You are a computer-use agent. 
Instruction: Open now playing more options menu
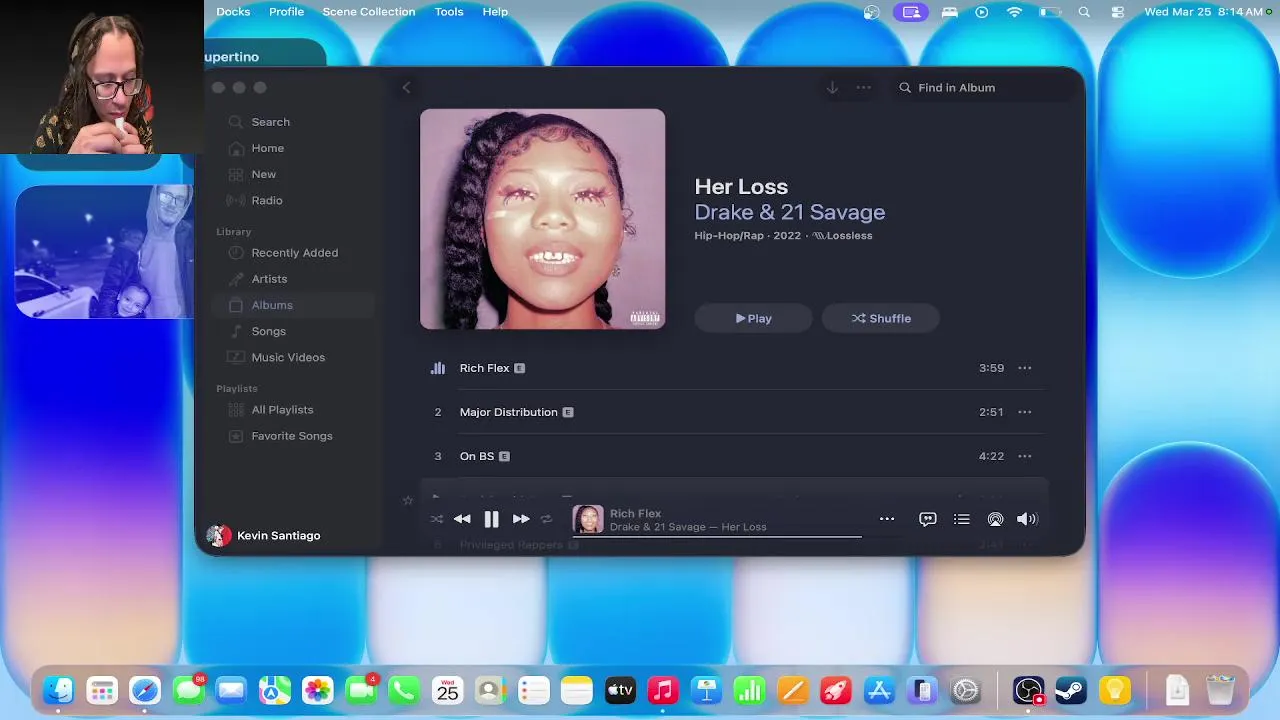887,519
